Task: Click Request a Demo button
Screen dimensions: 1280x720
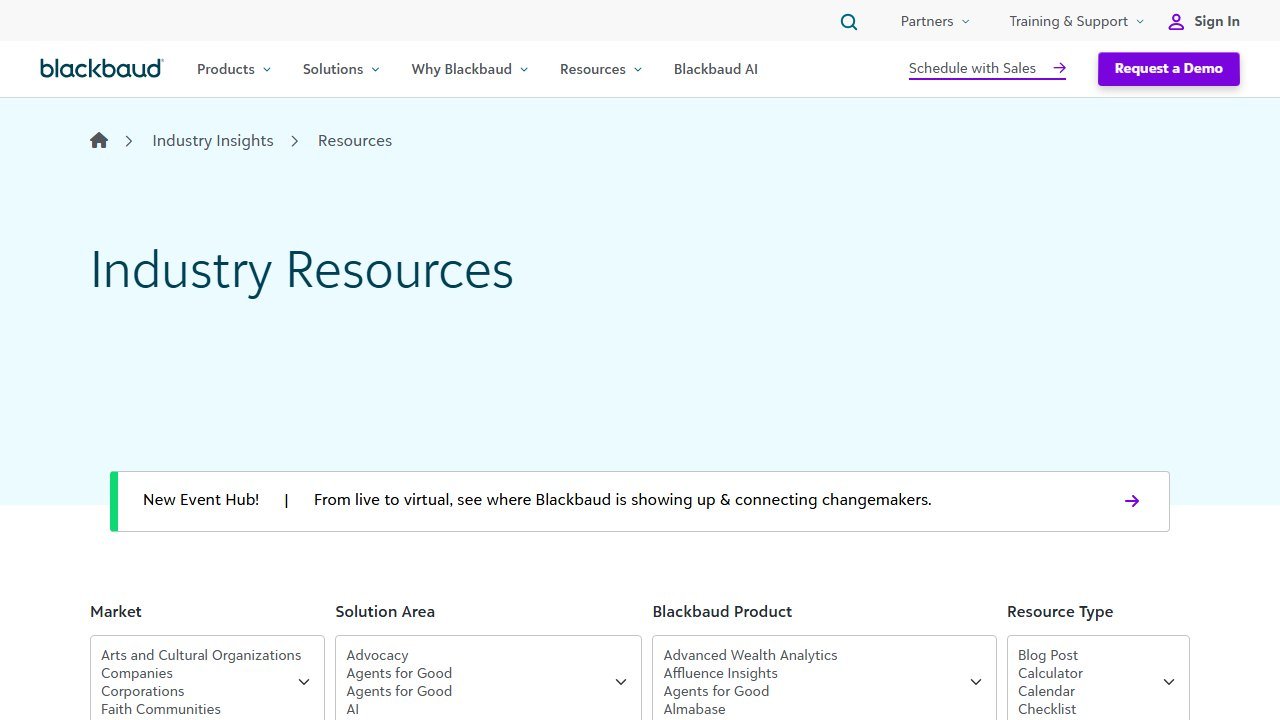Action: pyautogui.click(x=1169, y=69)
